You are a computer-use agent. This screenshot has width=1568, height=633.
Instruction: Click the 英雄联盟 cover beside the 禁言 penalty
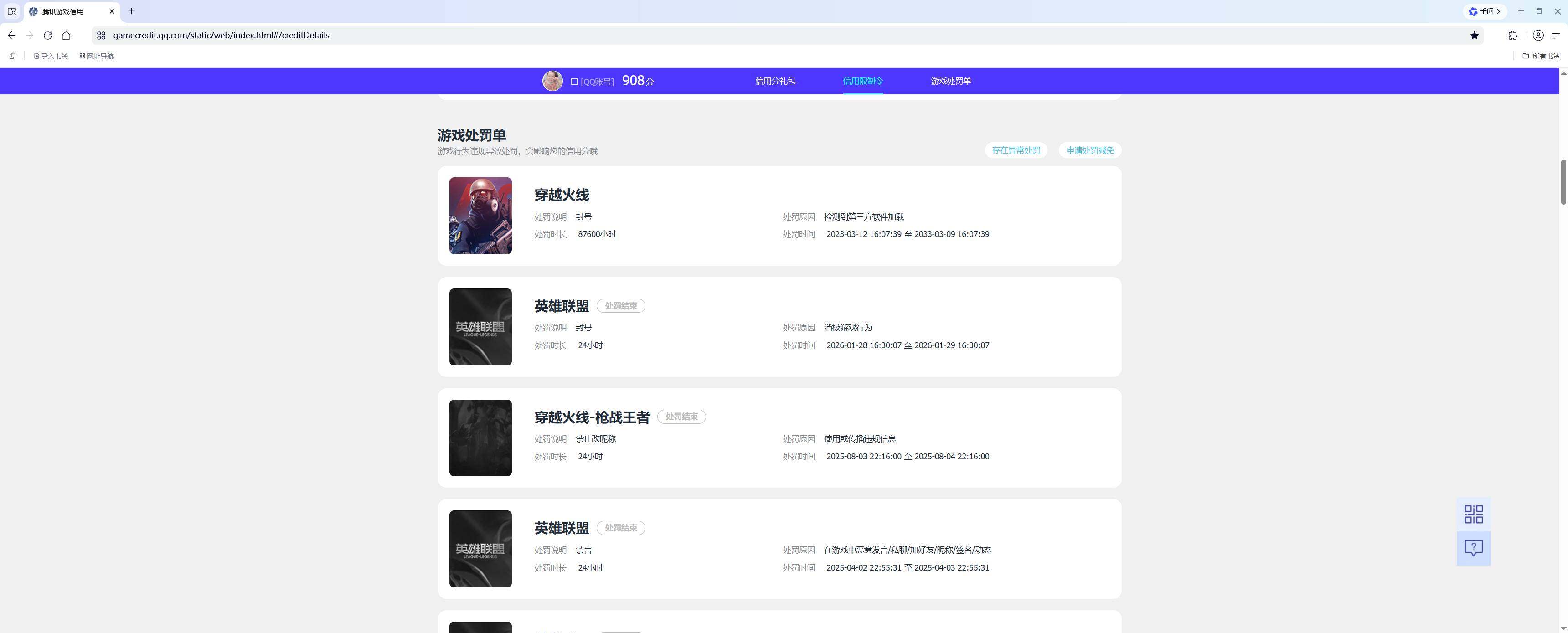click(x=480, y=549)
